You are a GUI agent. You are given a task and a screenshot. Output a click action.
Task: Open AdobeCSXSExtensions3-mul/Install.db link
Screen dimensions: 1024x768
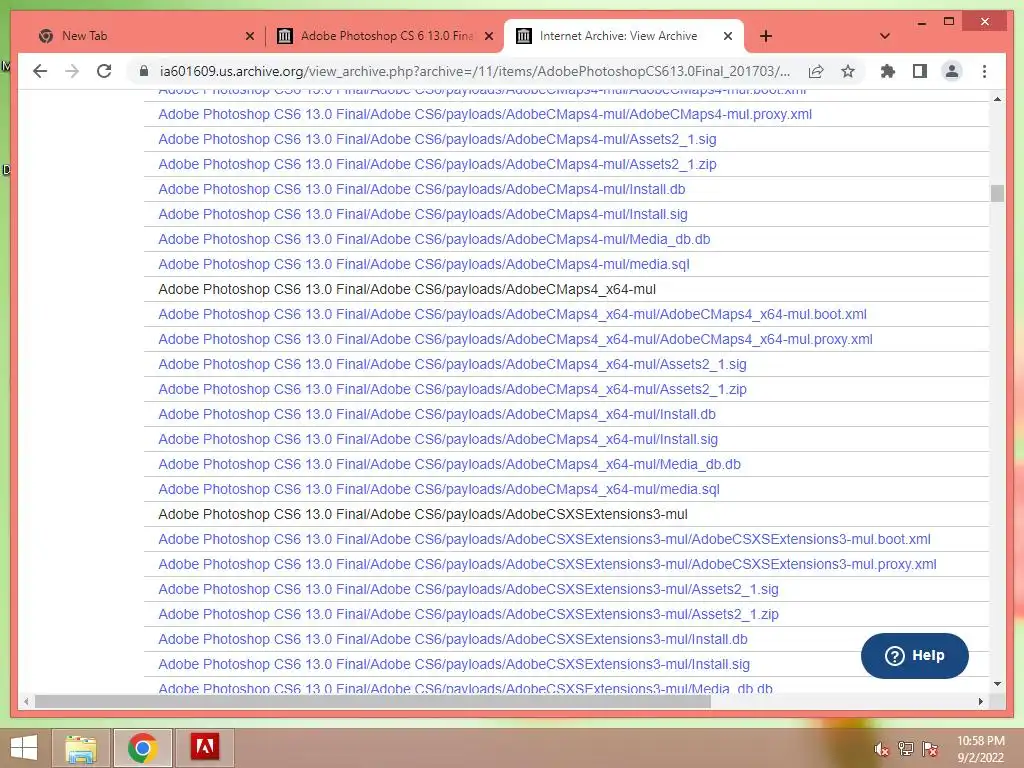(453, 639)
